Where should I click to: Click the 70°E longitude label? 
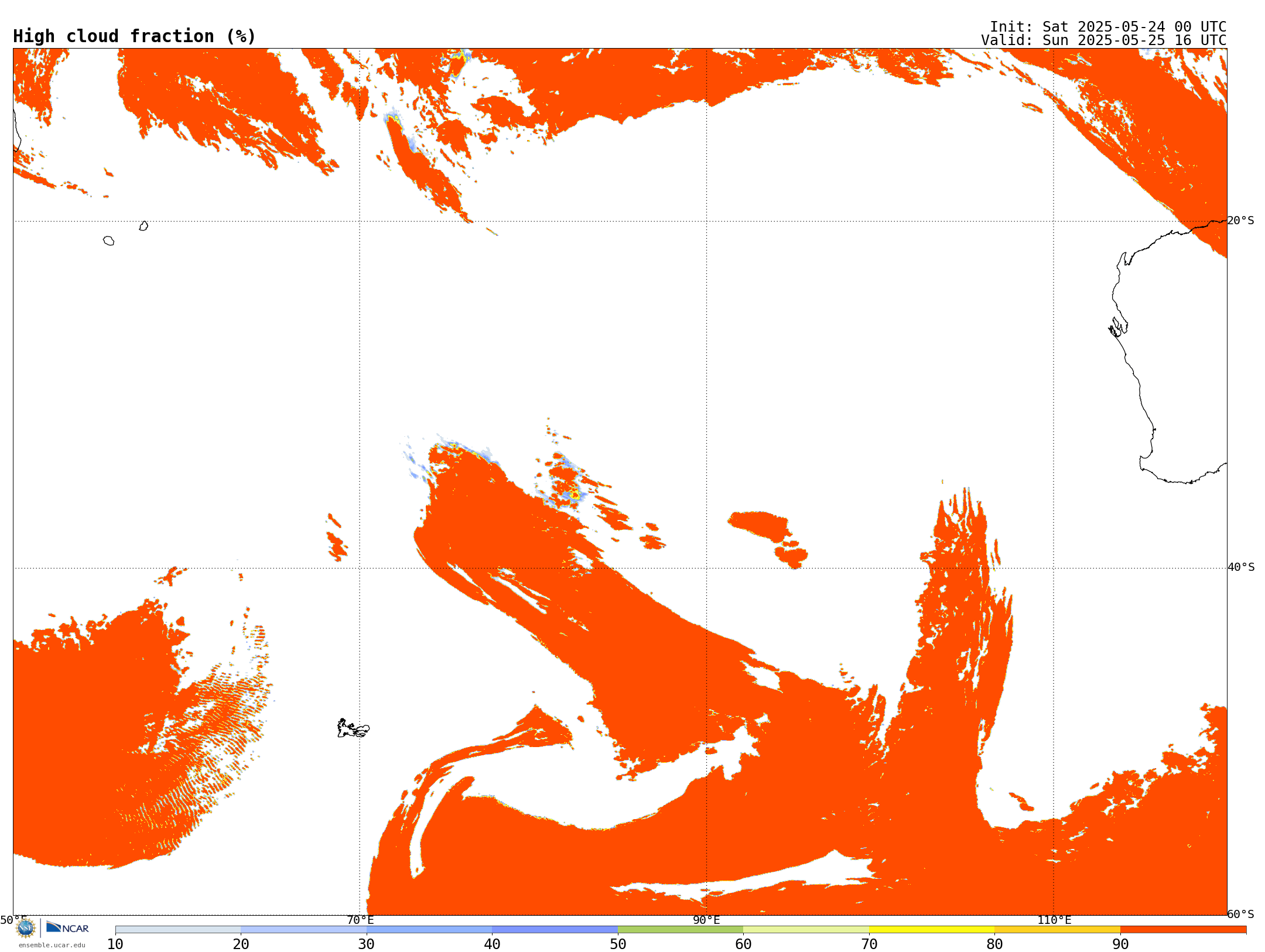click(x=360, y=920)
